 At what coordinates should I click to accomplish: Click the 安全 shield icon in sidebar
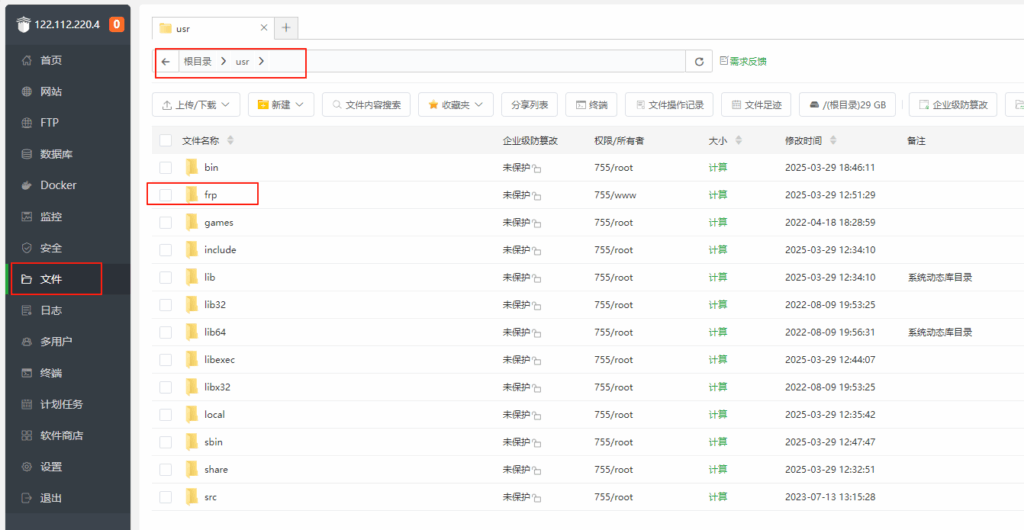point(27,248)
